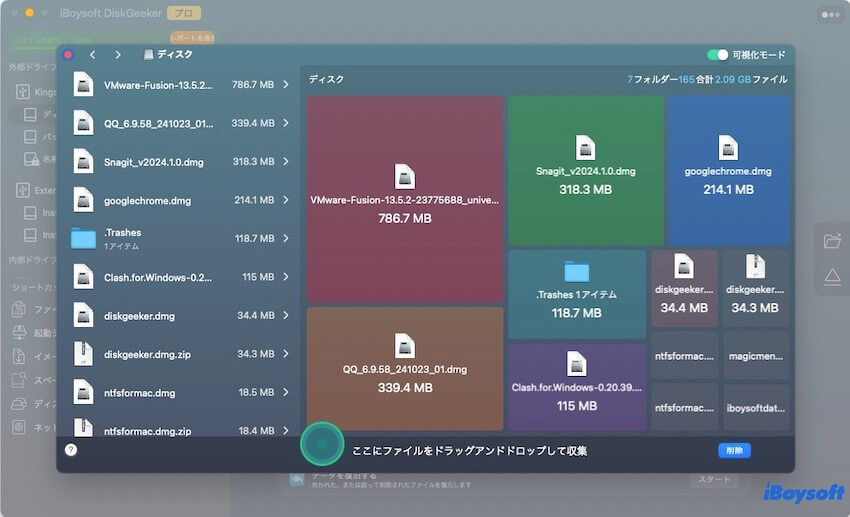Click the 削除 button
Screen dimensions: 850x517
click(734, 450)
